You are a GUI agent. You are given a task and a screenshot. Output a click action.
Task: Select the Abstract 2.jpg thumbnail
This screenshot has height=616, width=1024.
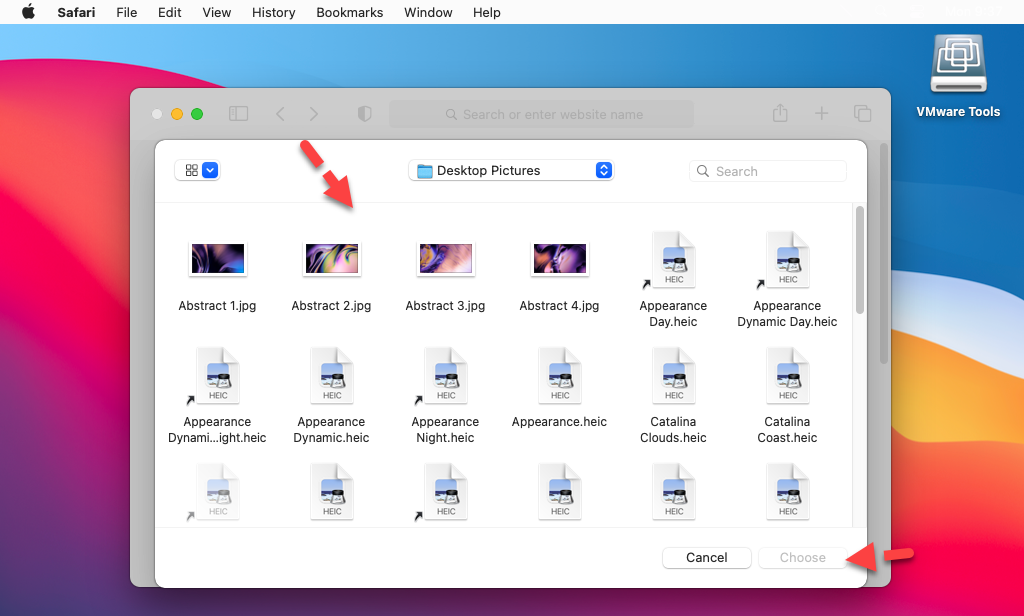point(331,259)
